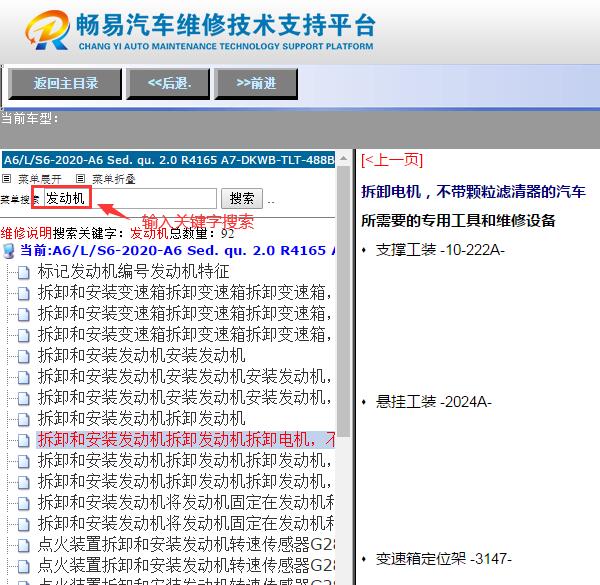This screenshot has height=585, width=600.
Task: Click the heading 所需要的专用工具和维修设备
Action: 458,221
